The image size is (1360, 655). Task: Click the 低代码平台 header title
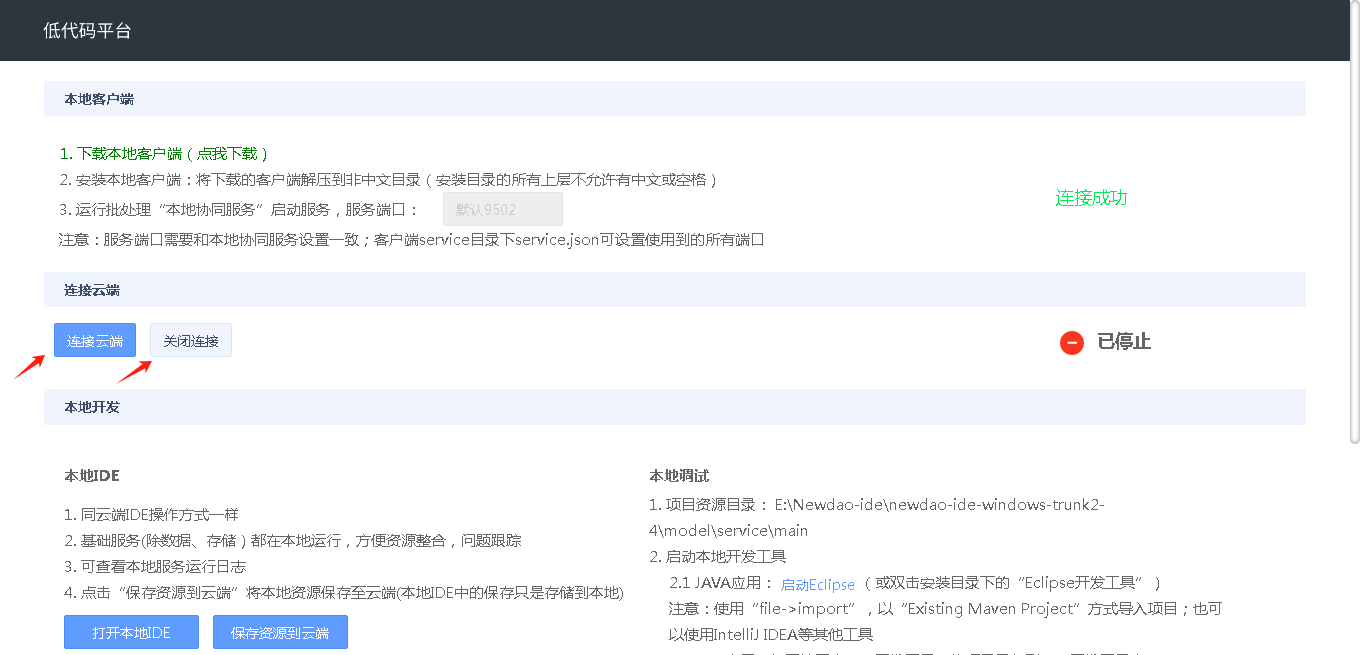point(87,31)
